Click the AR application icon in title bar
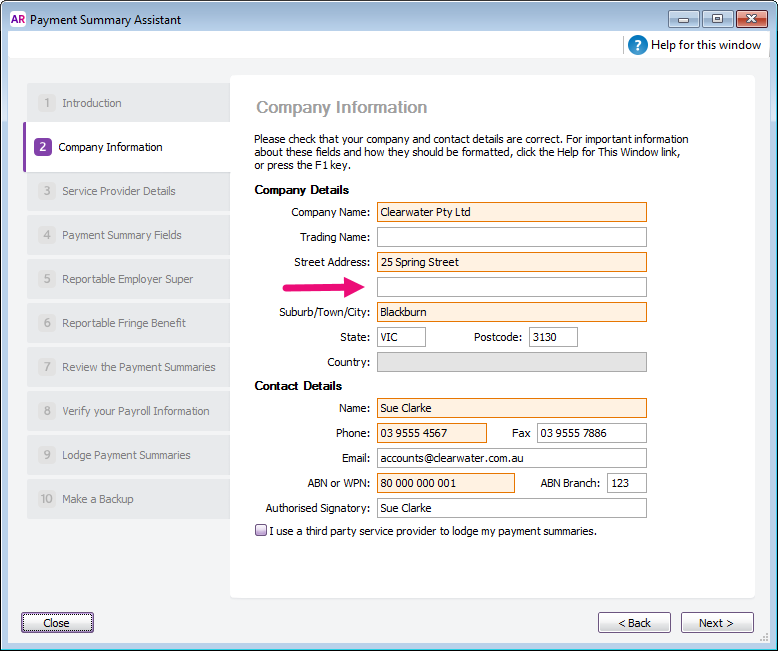The width and height of the screenshot is (778, 651). pos(17,19)
